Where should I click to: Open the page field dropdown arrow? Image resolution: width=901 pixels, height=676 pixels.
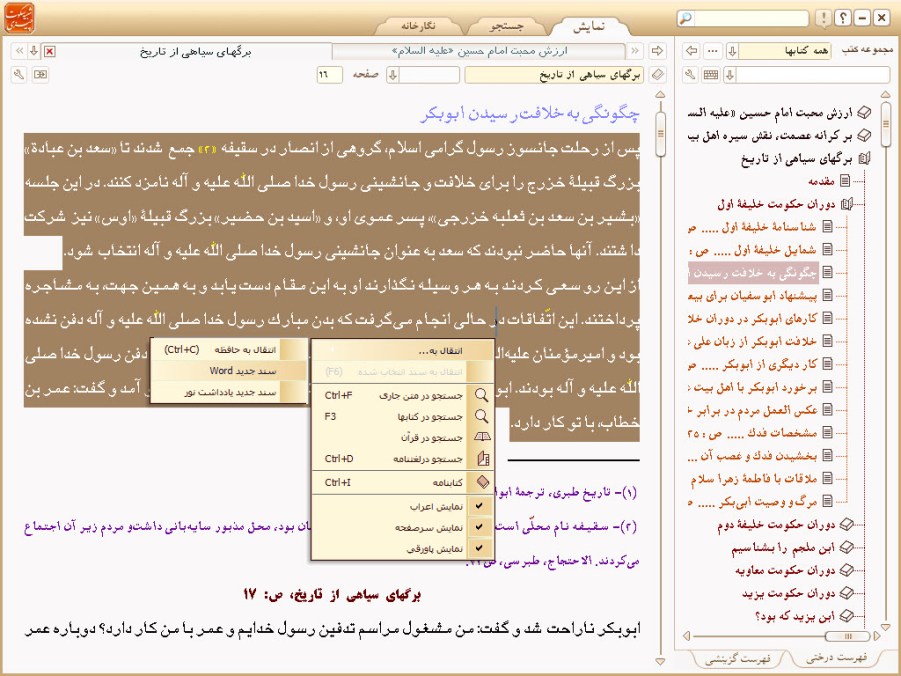393,75
